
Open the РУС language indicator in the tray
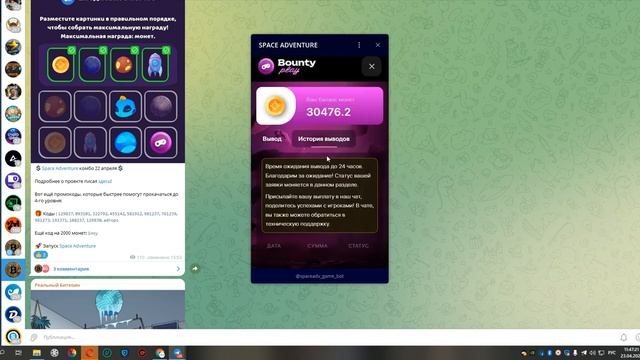(x=611, y=353)
